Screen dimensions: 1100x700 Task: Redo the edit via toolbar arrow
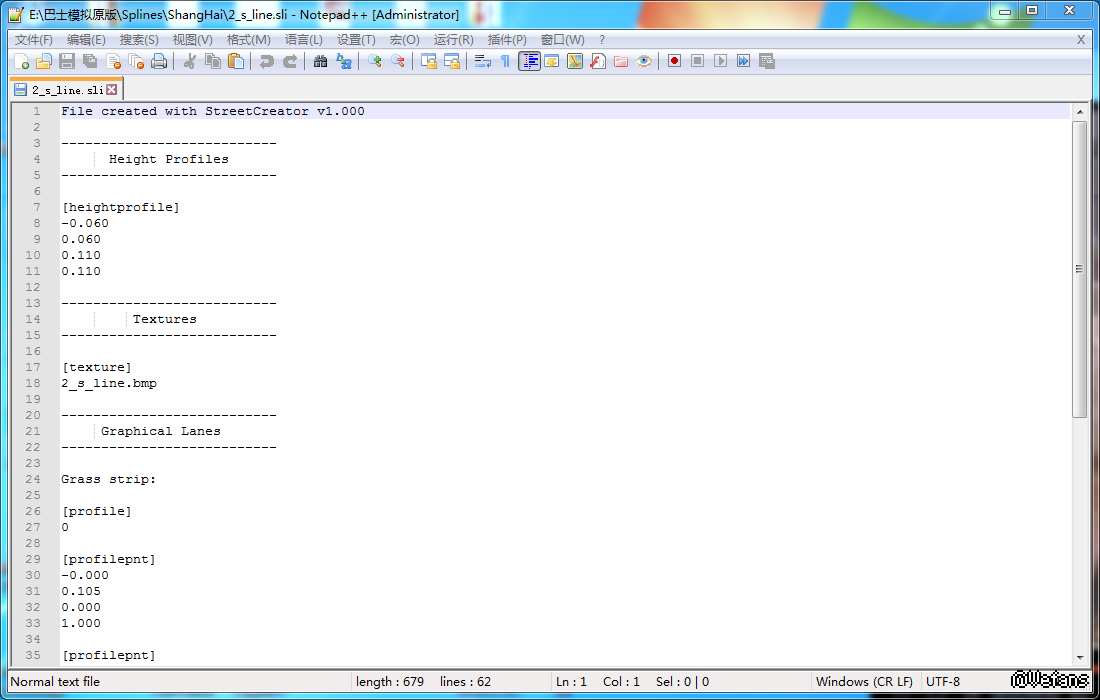click(289, 62)
